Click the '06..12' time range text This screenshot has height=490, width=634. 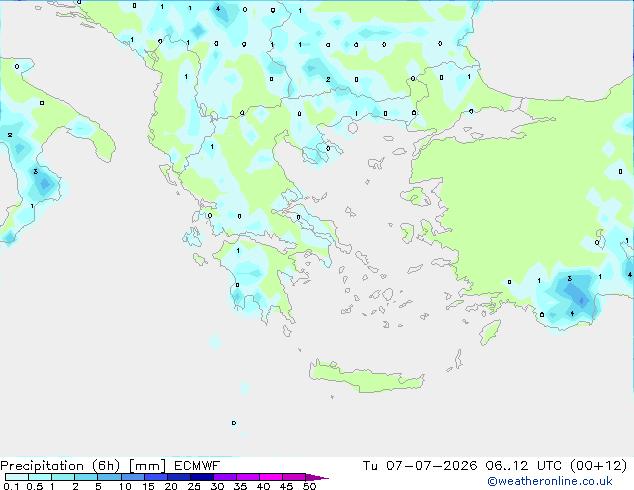pyautogui.click(x=507, y=466)
